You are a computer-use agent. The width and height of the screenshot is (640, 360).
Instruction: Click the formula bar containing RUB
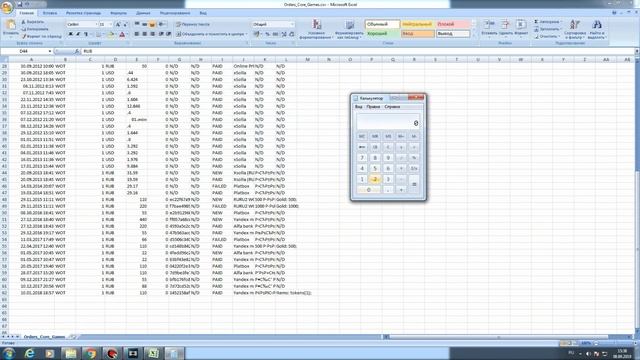pos(357,51)
